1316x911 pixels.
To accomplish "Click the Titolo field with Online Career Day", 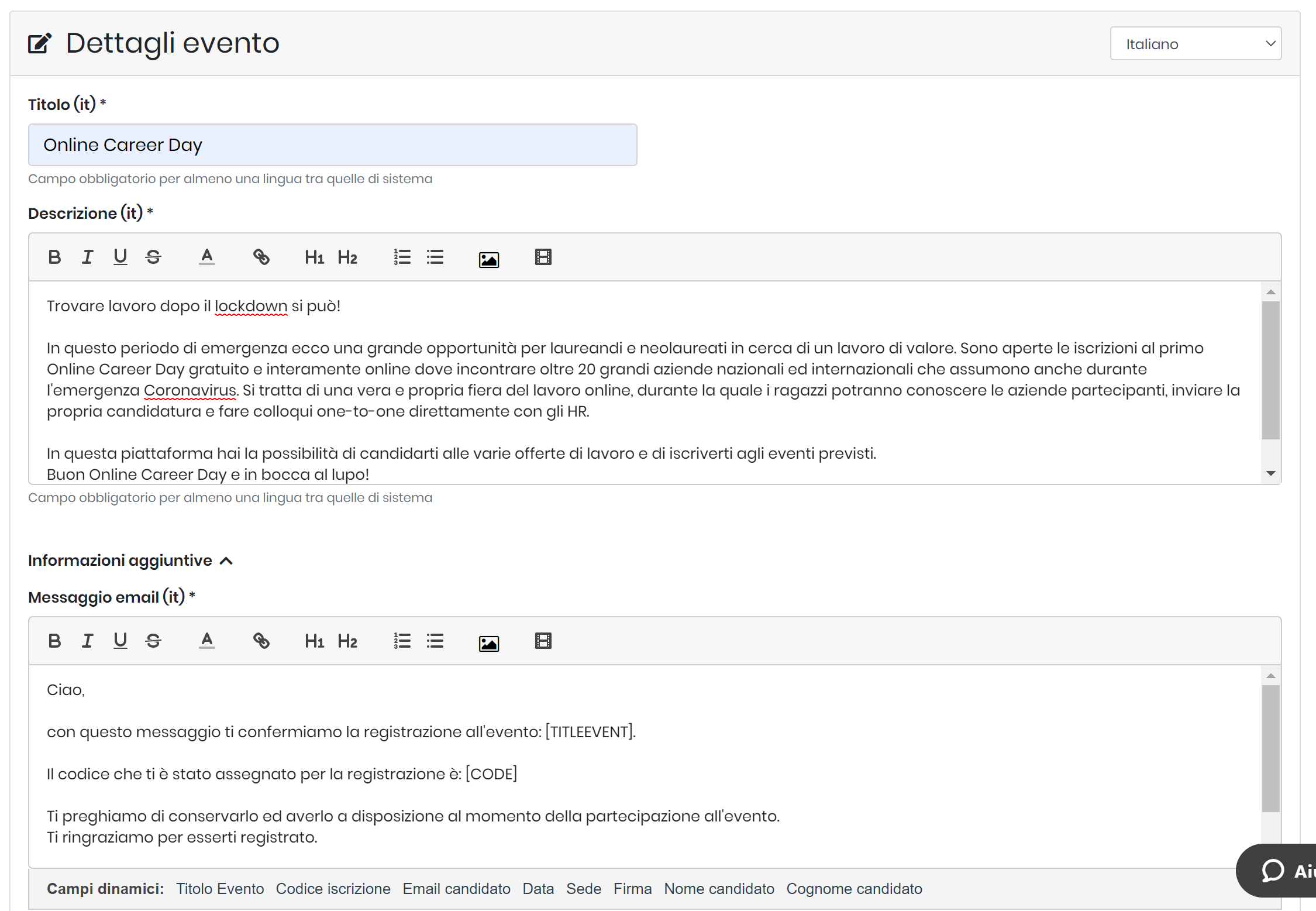I will point(332,145).
